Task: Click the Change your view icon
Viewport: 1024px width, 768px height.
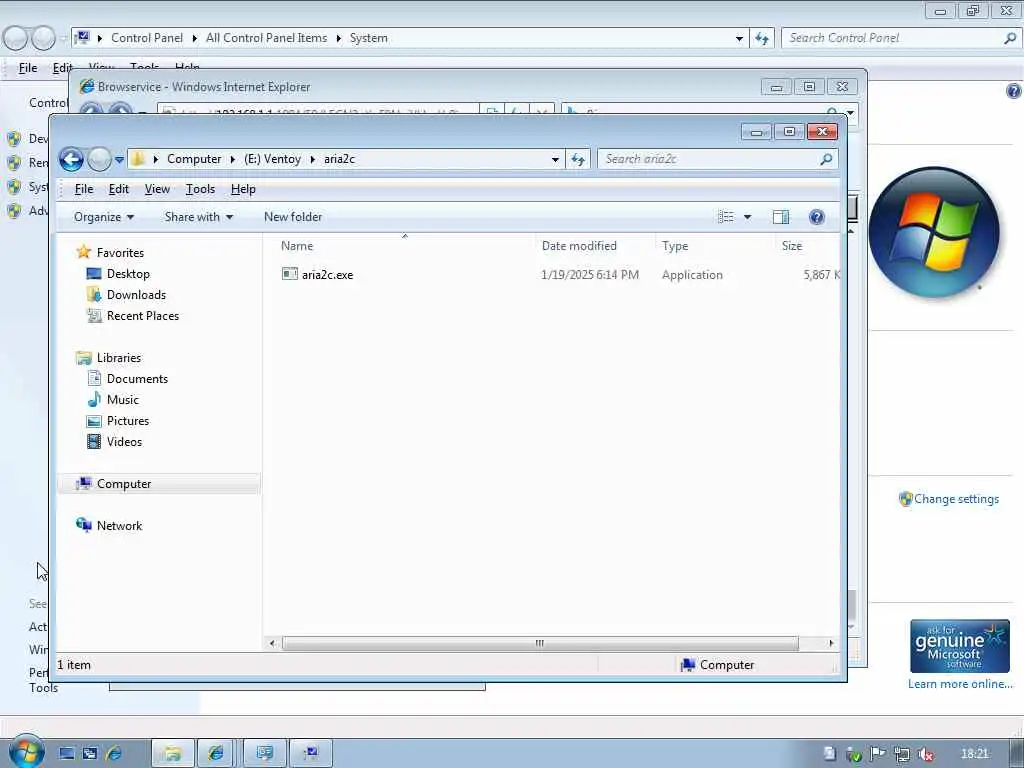Action: click(726, 217)
